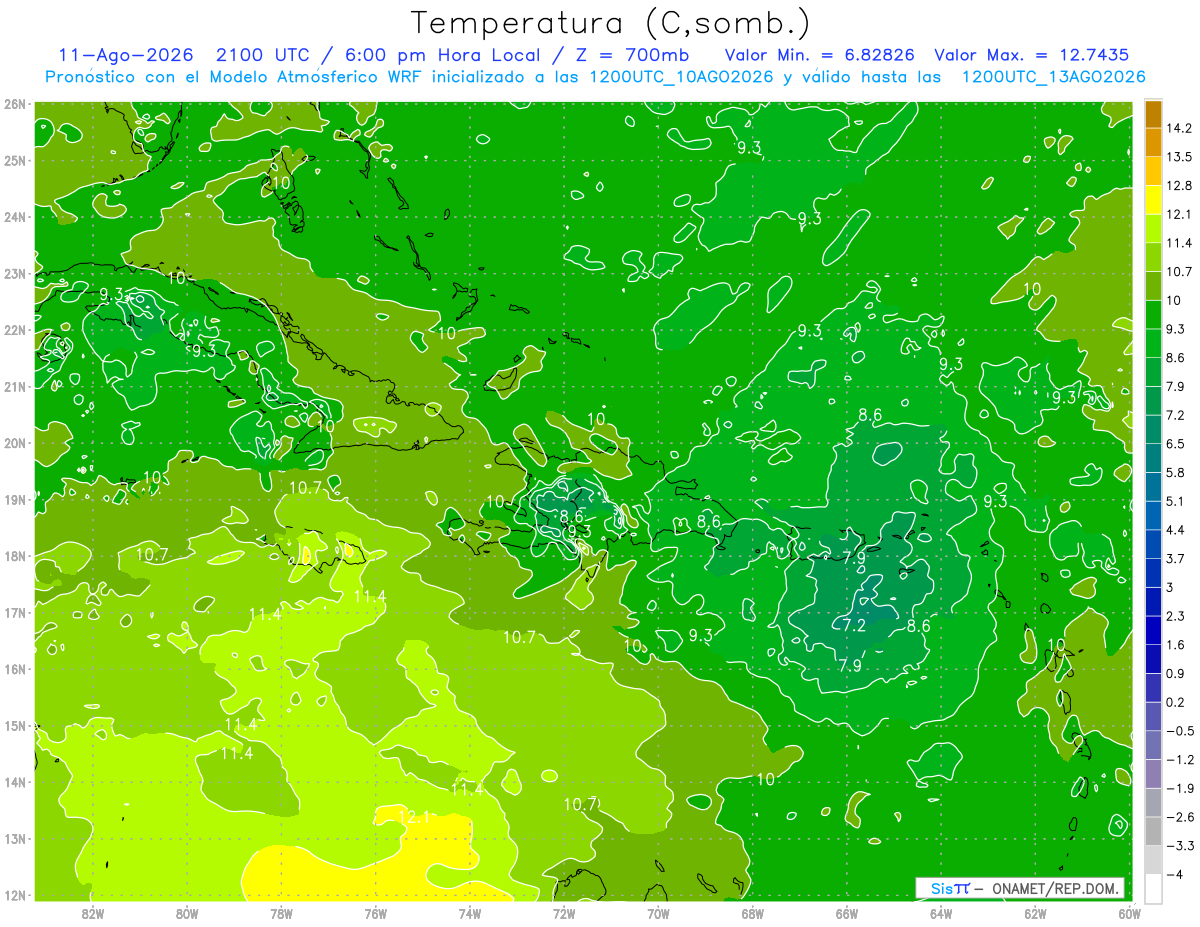The width and height of the screenshot is (1200, 927).
Task: Pick the yellow legend swatch between 12.1 and 12.8
Action: tap(1153, 199)
